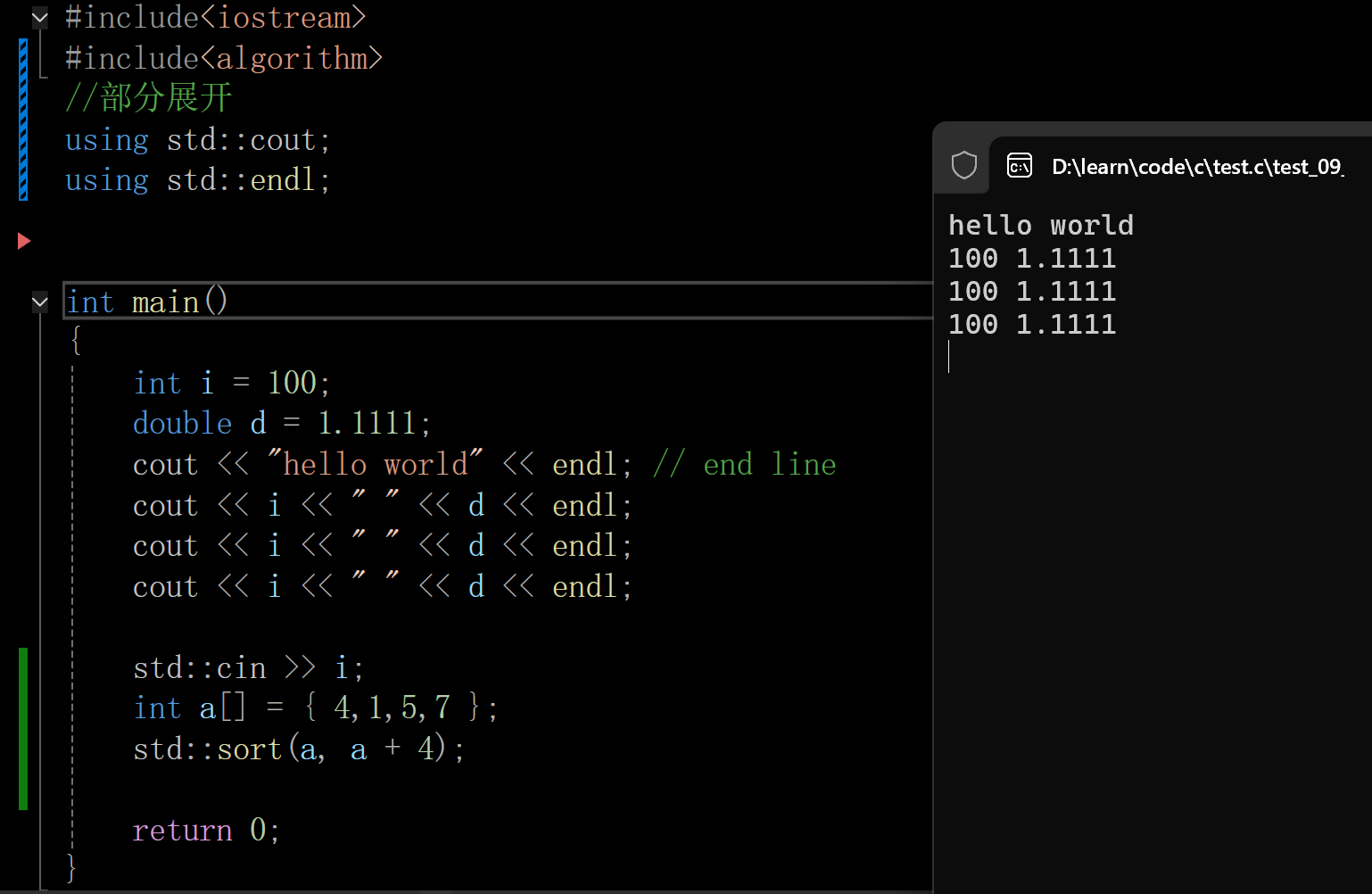Image resolution: width=1372 pixels, height=894 pixels.
Task: Click the 'int i = 100;' declaration
Action: pos(232,383)
